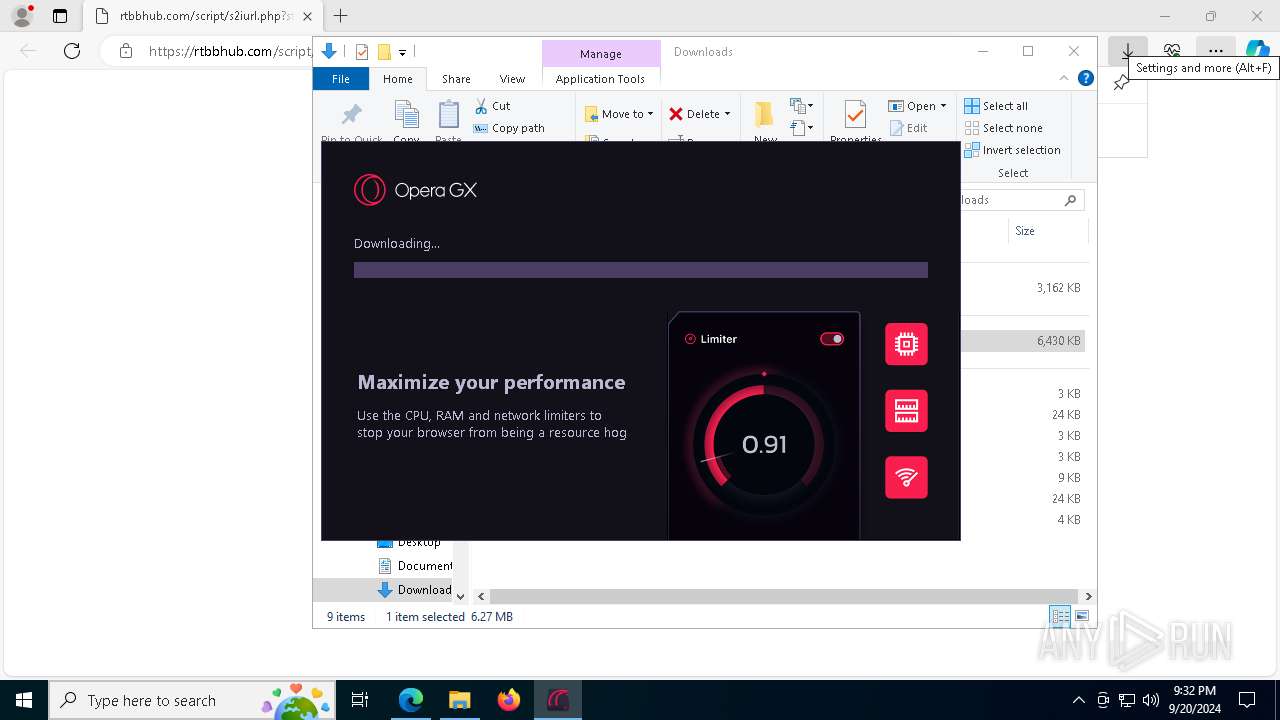Open a new Edge tab with plus

point(341,16)
